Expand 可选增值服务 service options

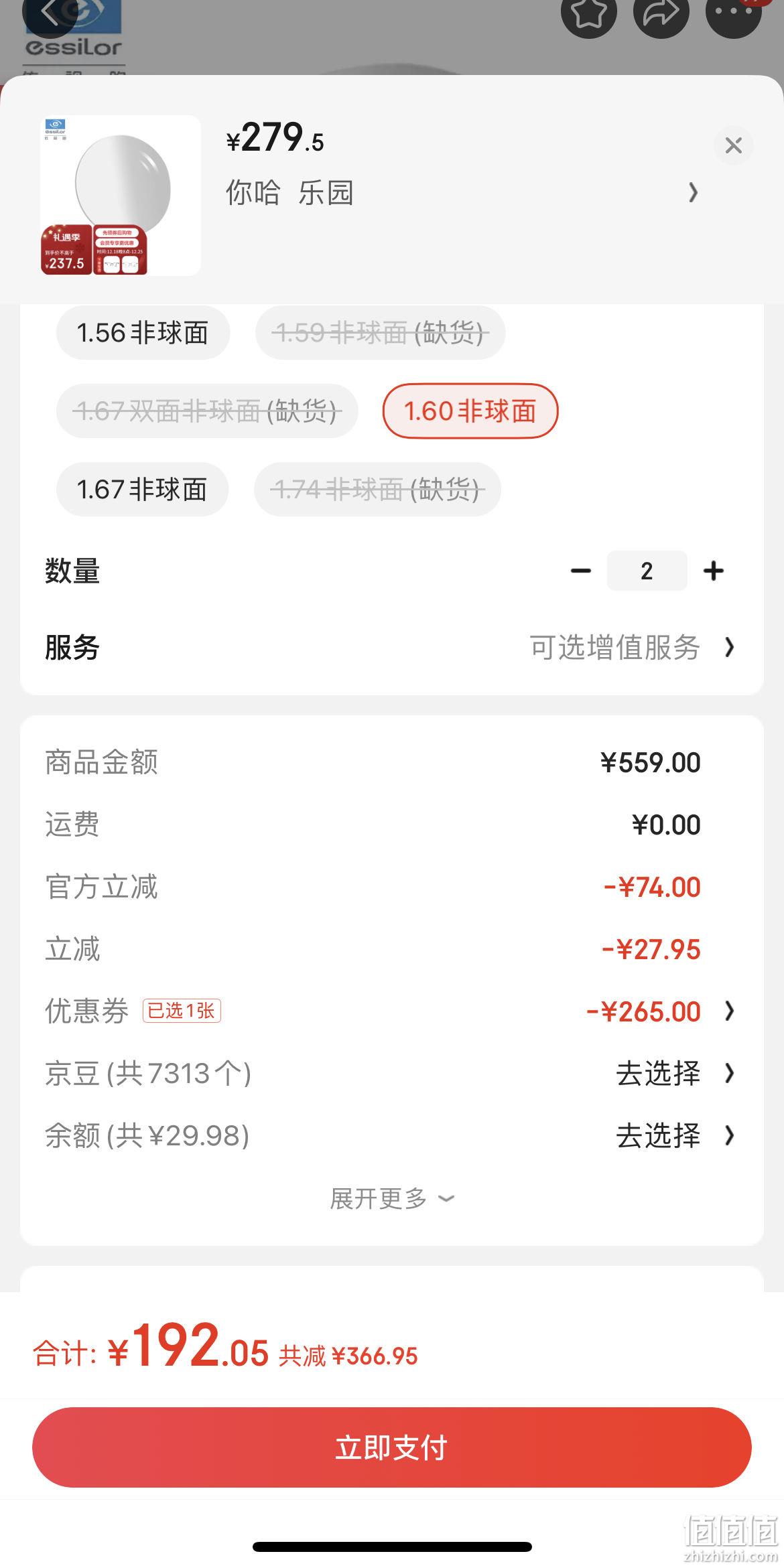633,648
